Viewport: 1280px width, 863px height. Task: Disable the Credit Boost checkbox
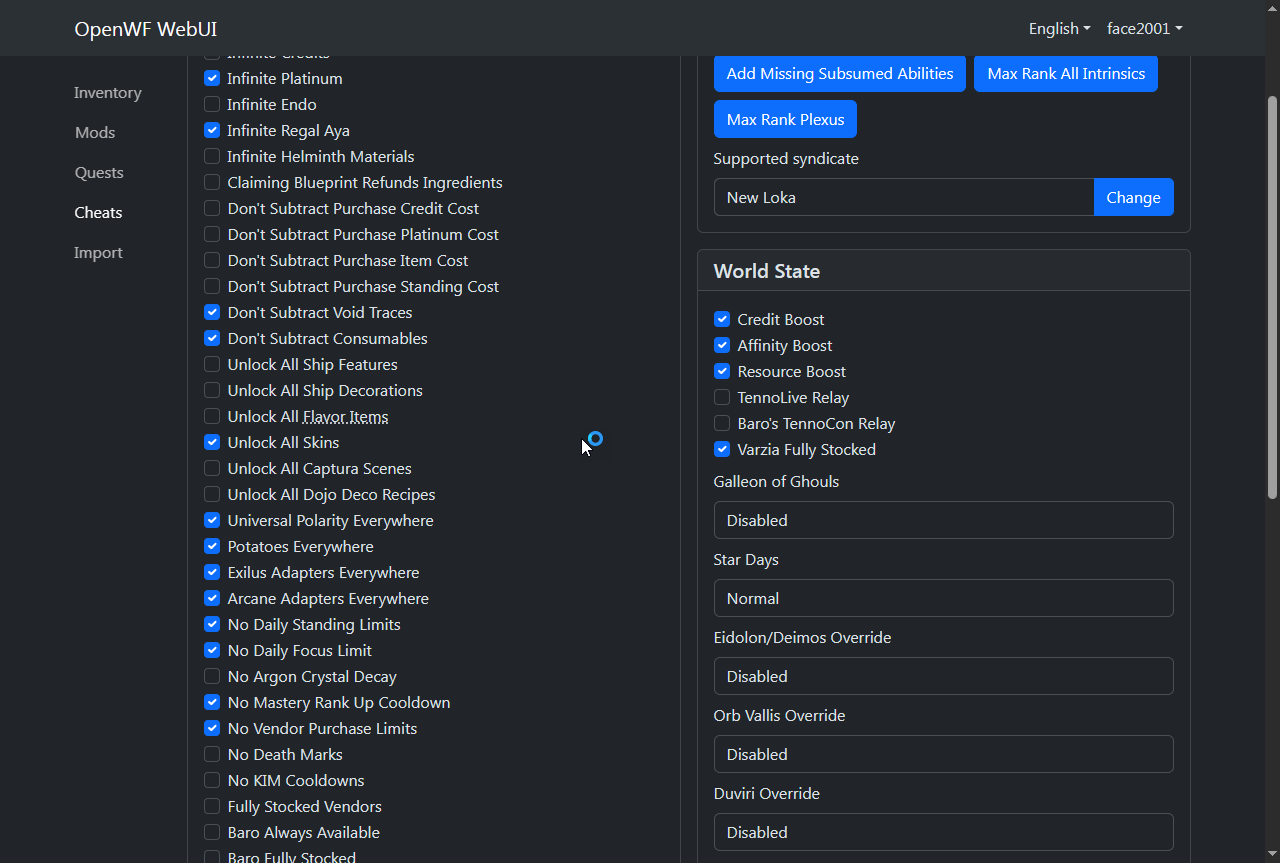pyautogui.click(x=722, y=319)
